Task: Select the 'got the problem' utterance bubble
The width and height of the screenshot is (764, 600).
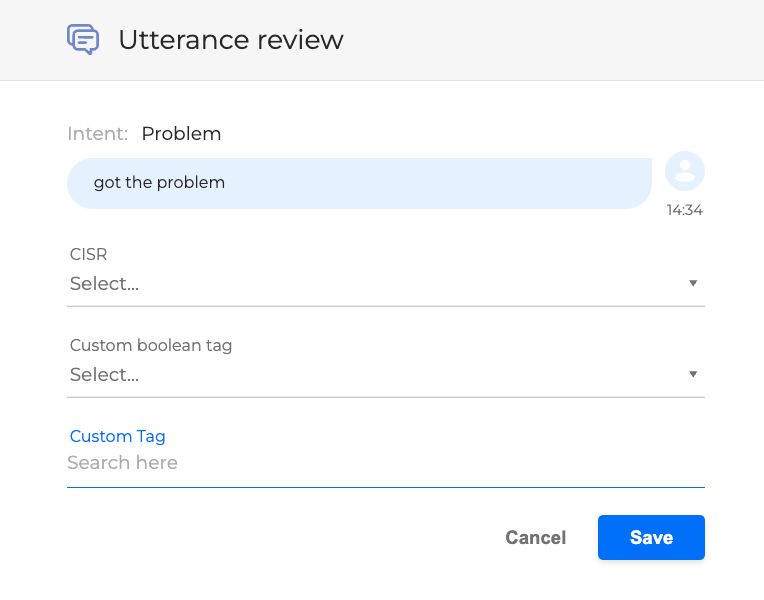Action: tap(160, 183)
